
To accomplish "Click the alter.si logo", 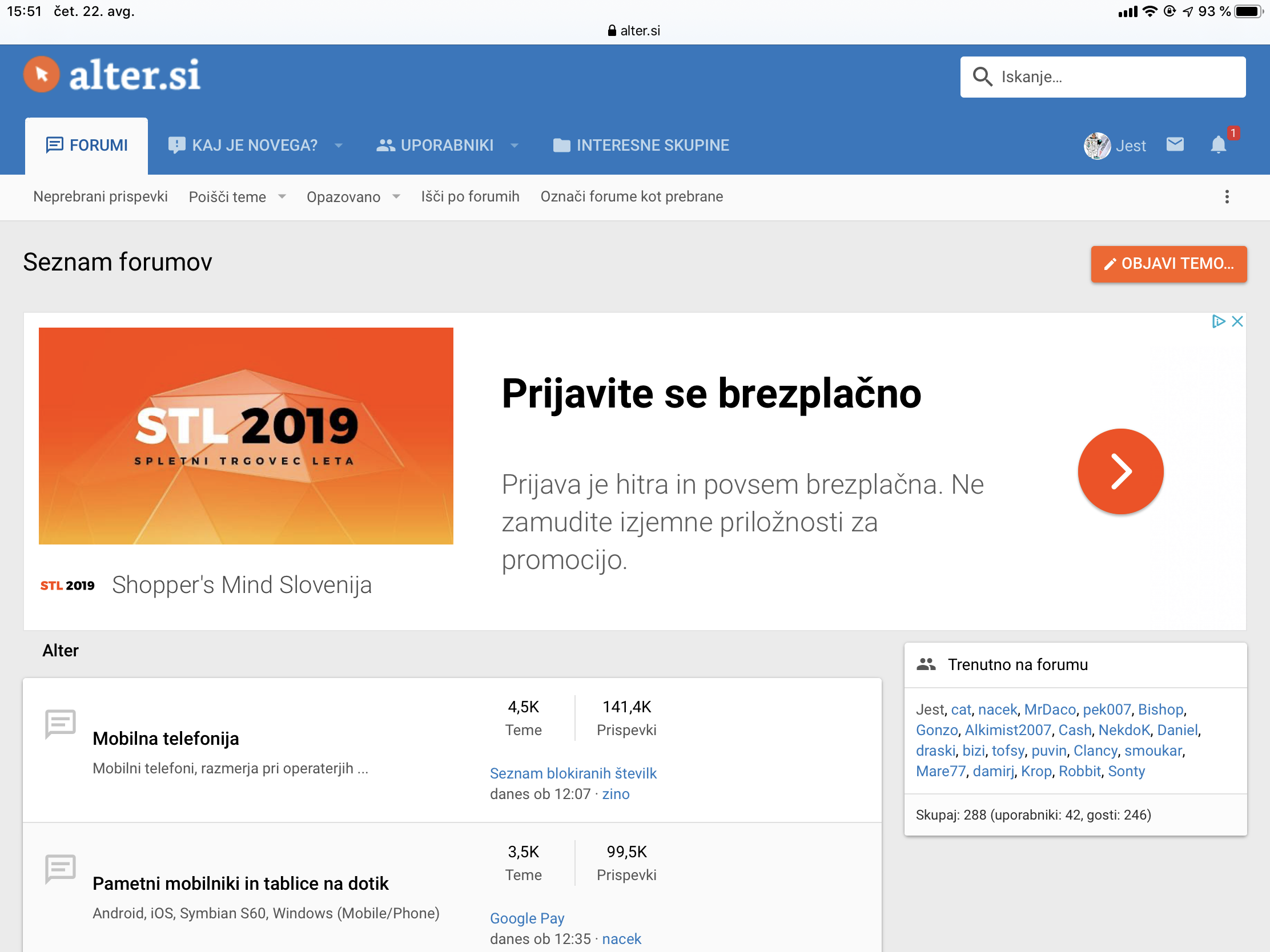I will click(x=112, y=75).
